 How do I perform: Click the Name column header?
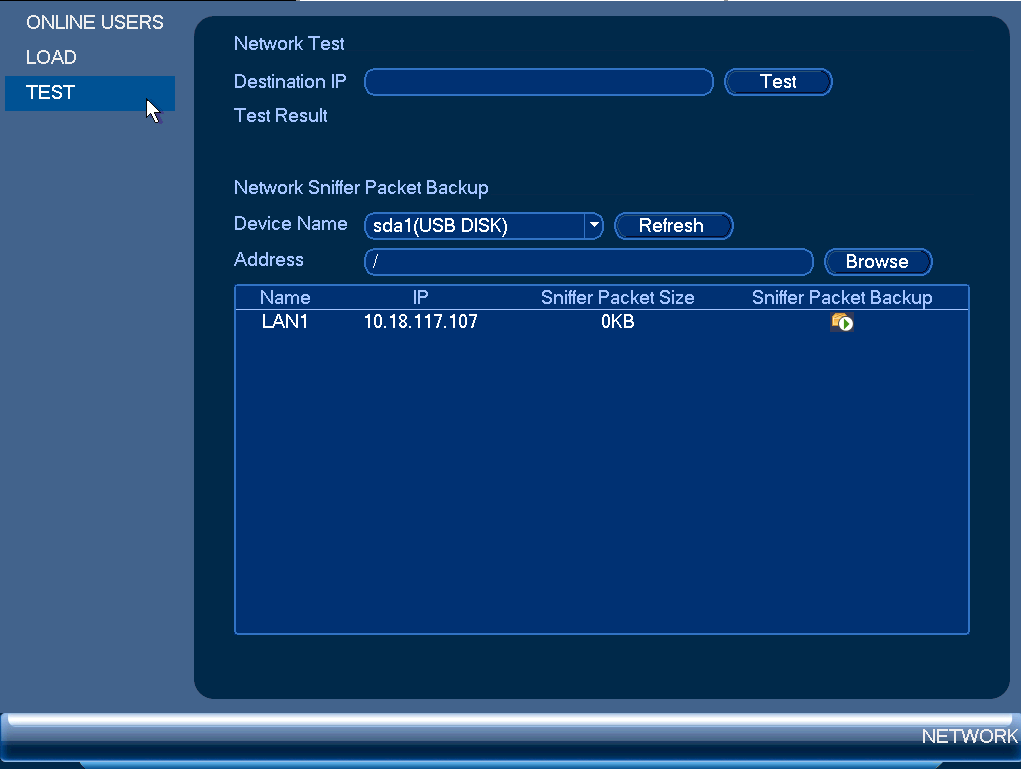(x=285, y=298)
